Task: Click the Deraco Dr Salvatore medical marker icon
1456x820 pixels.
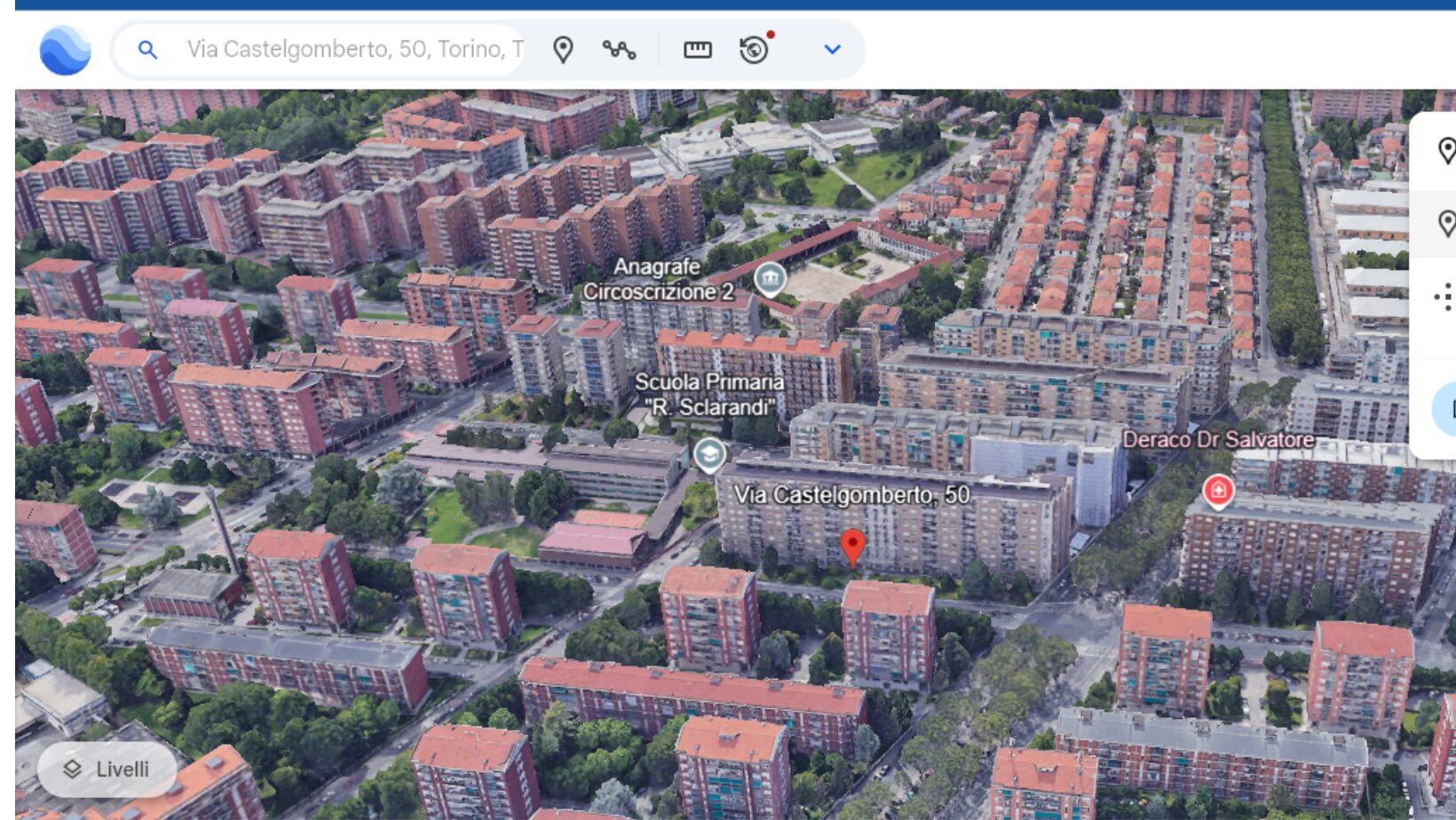Action: (1218, 490)
